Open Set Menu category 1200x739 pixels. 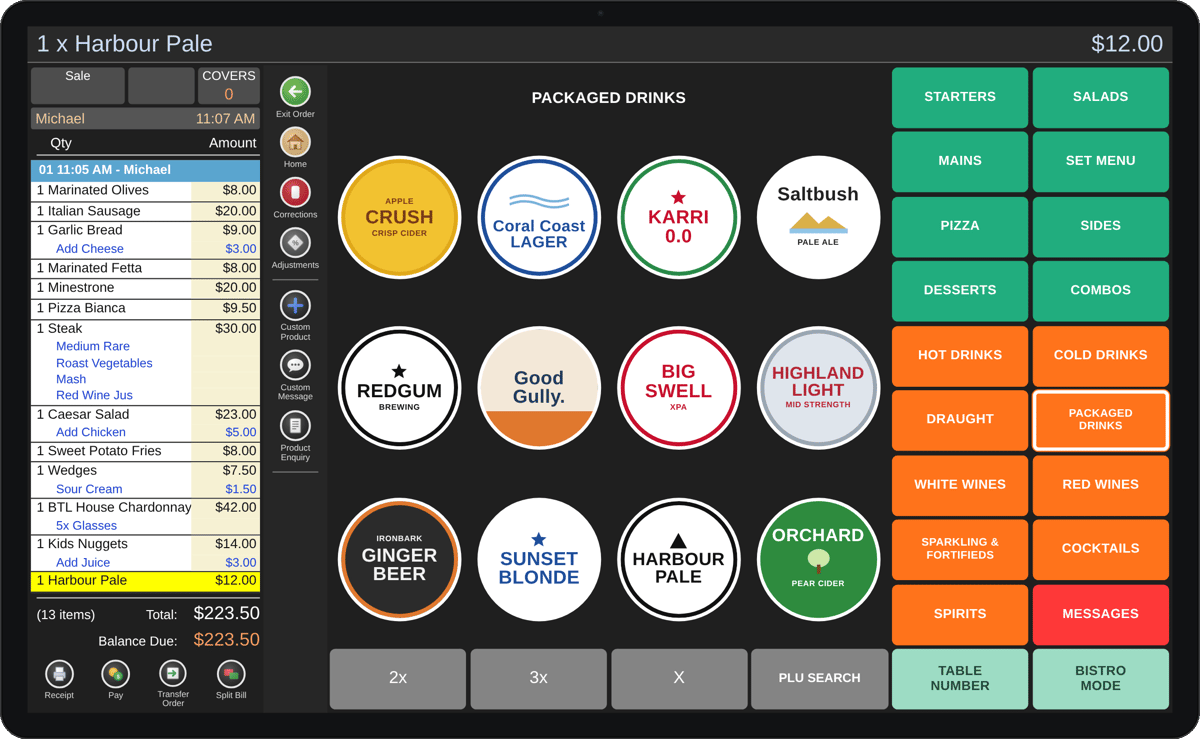(x=1101, y=161)
